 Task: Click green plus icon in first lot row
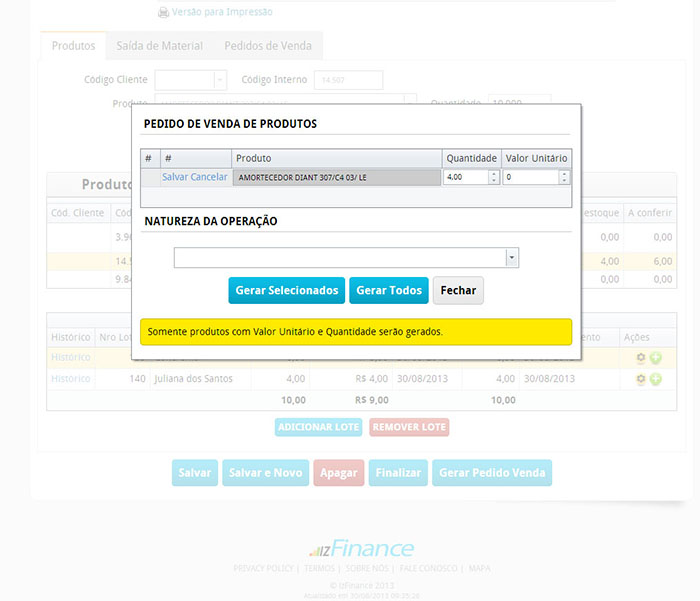[656, 357]
